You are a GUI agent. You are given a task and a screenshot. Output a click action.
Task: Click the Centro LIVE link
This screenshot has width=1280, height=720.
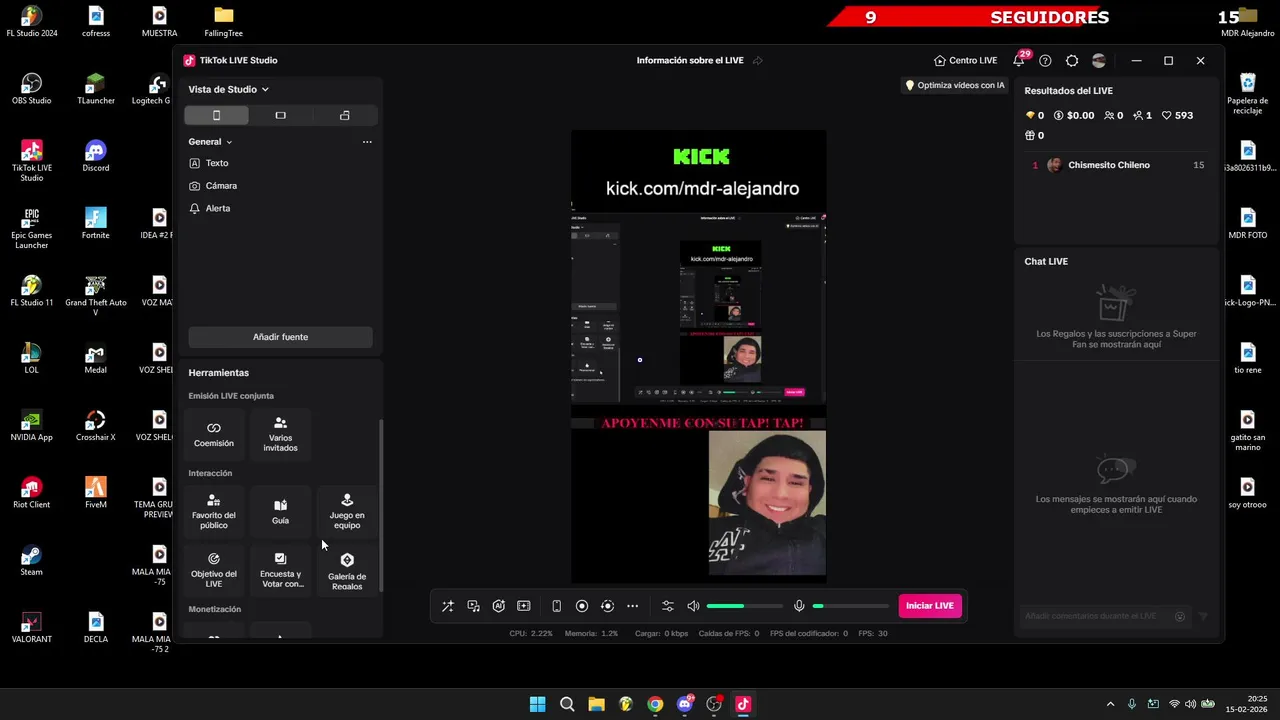point(965,60)
